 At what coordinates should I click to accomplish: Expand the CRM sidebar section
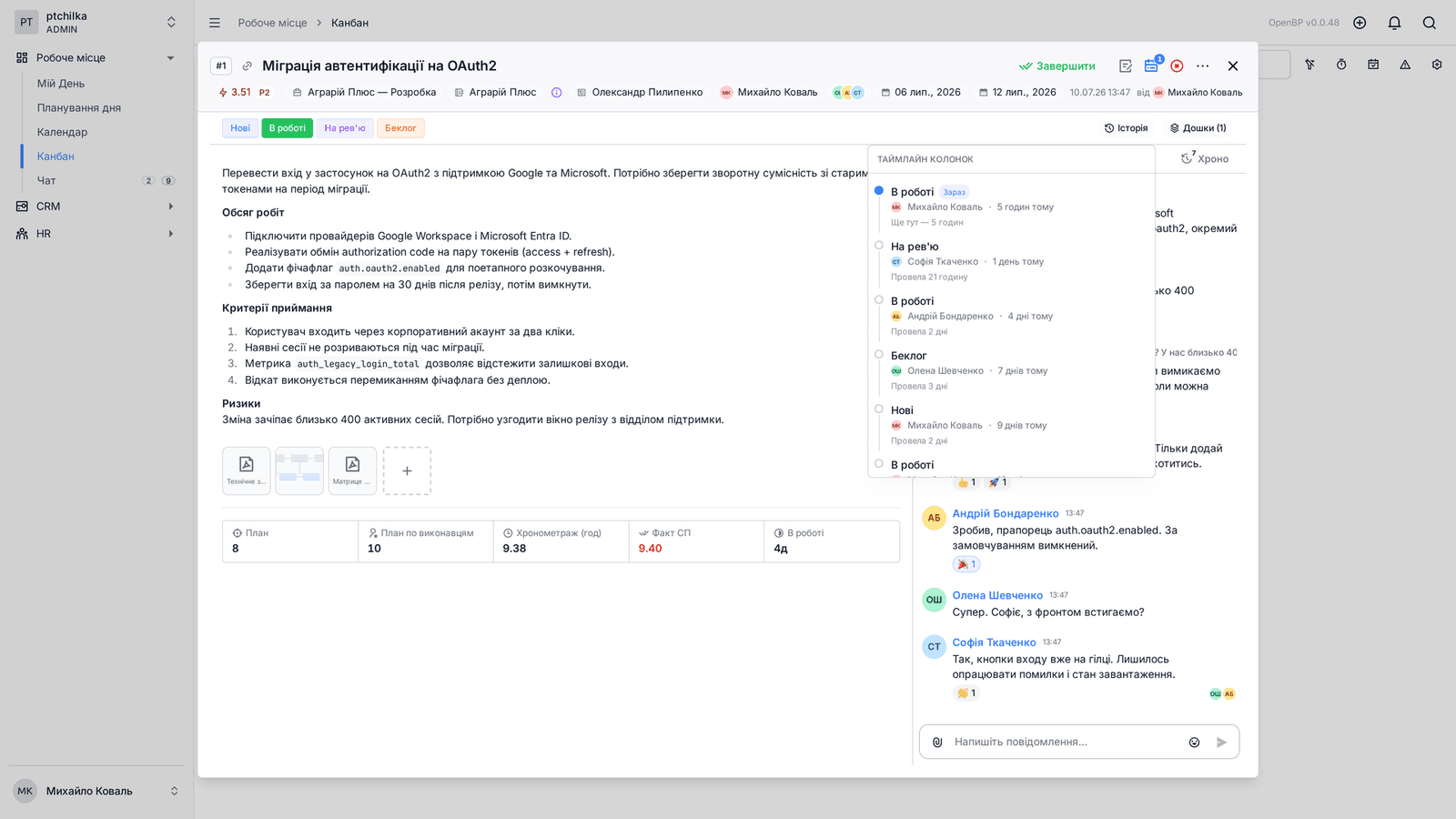point(170,207)
